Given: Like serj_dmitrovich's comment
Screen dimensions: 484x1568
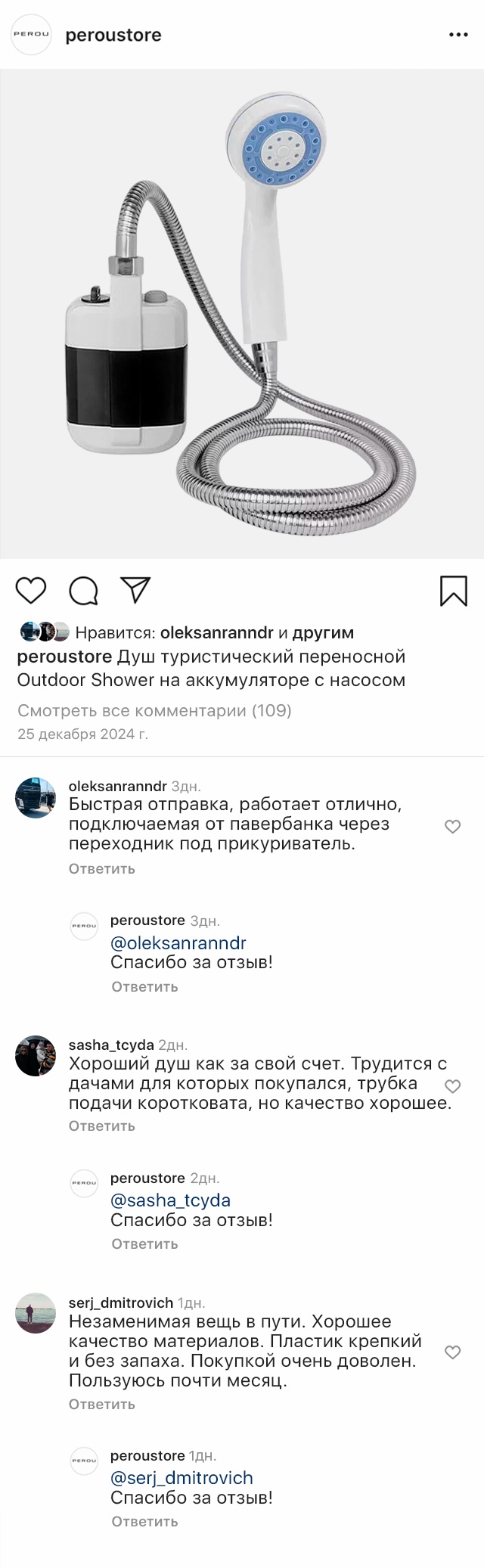Looking at the screenshot, I should tap(452, 1352).
